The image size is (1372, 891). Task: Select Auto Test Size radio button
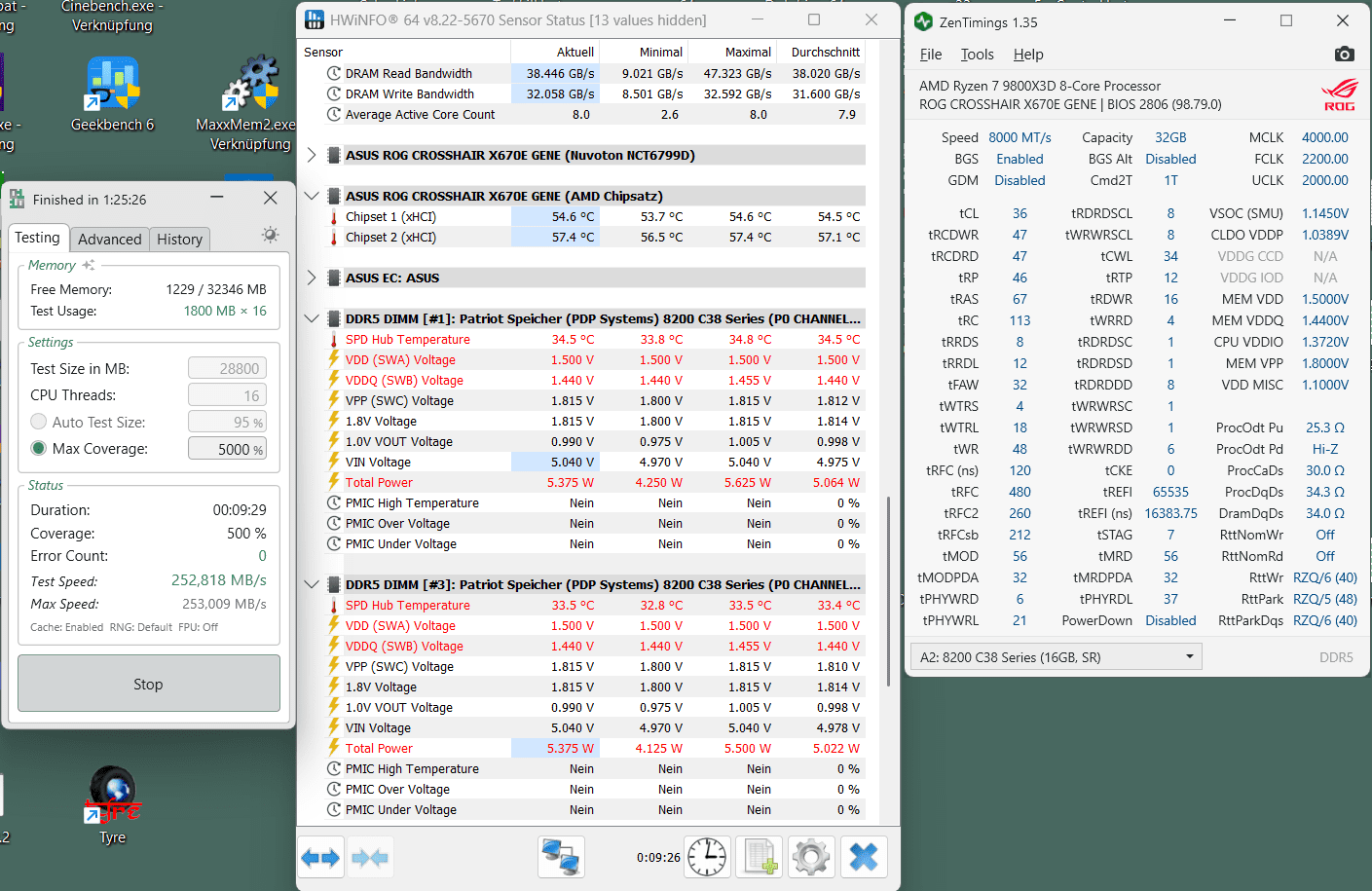39,422
